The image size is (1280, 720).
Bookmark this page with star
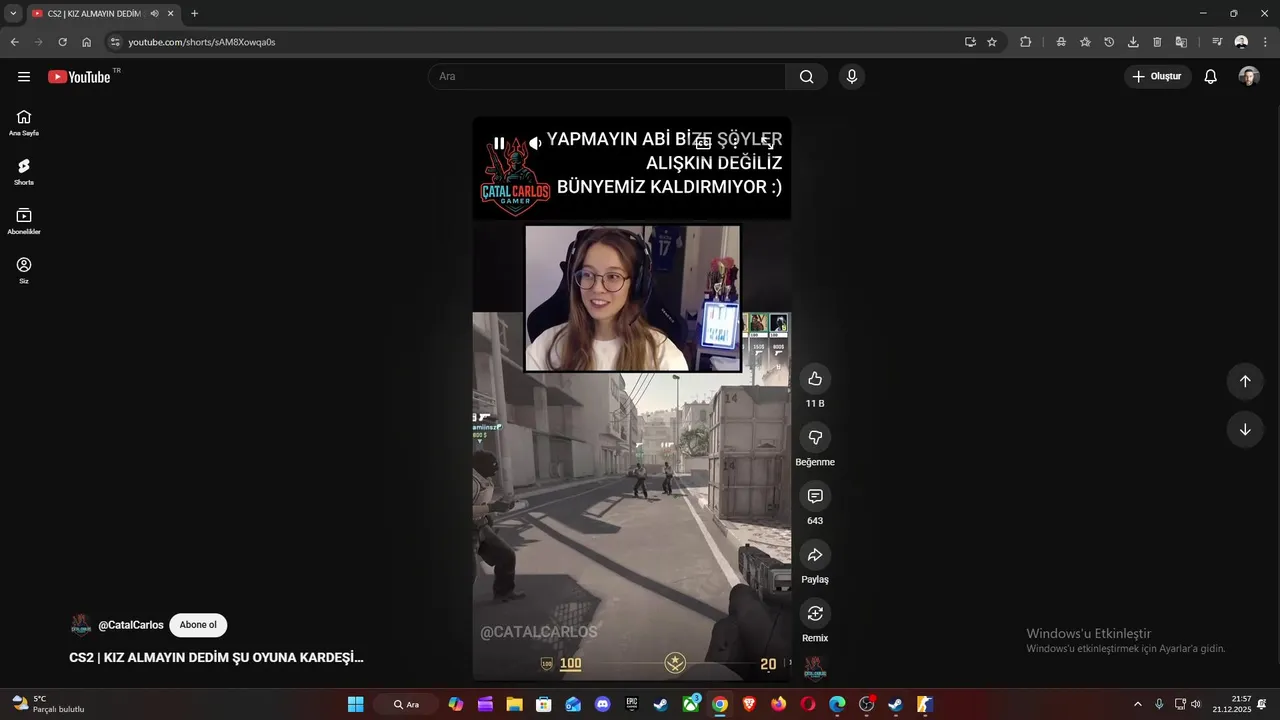[992, 42]
